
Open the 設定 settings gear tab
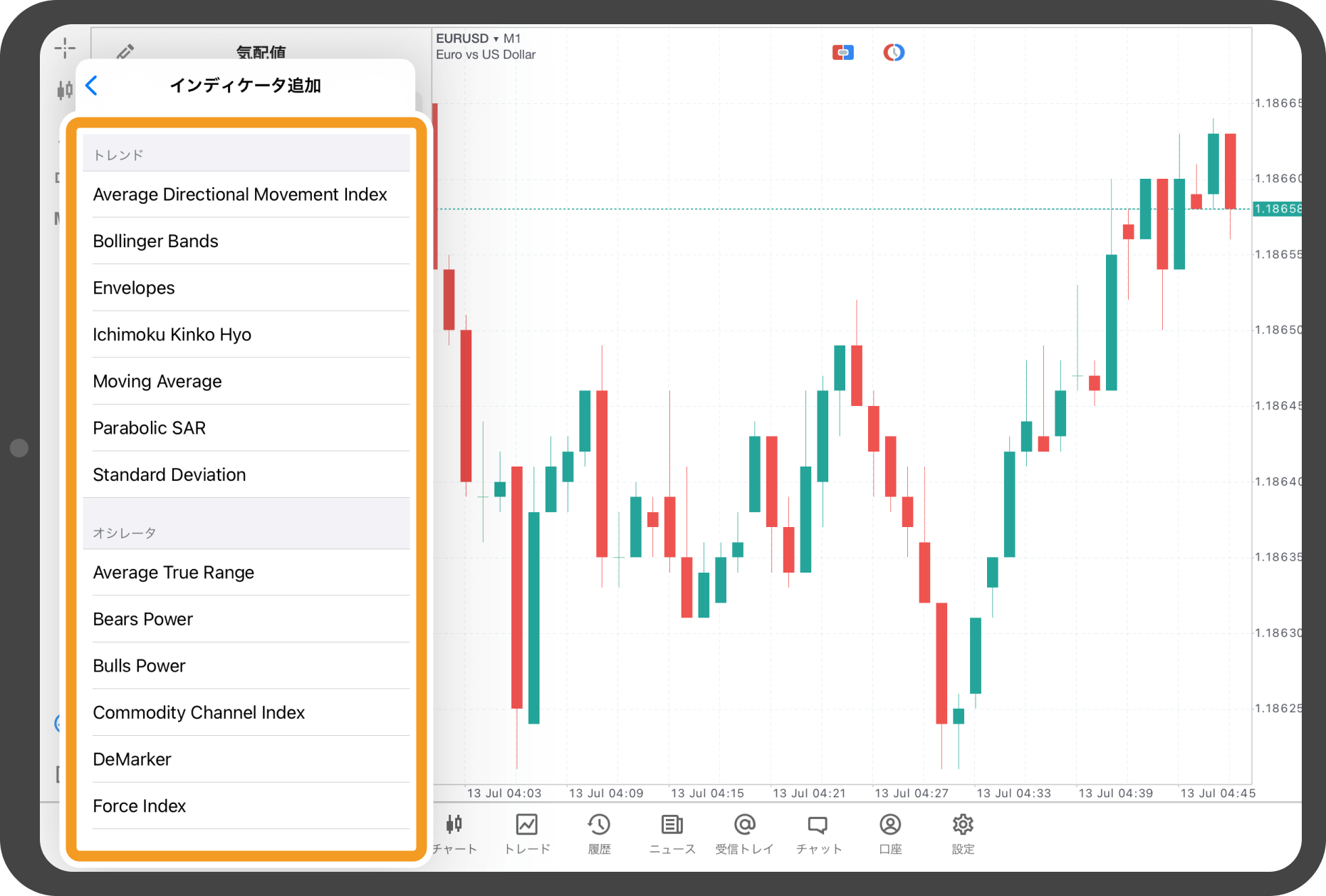coord(963,833)
